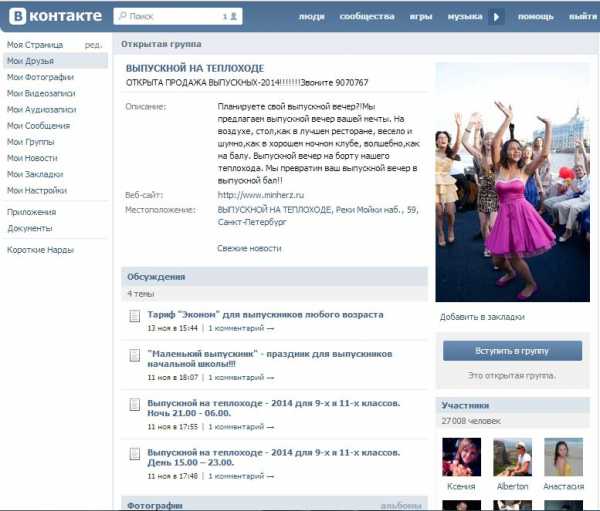Open Alberton's member avatar
Screen dimensions: 600x511
(x=512, y=457)
